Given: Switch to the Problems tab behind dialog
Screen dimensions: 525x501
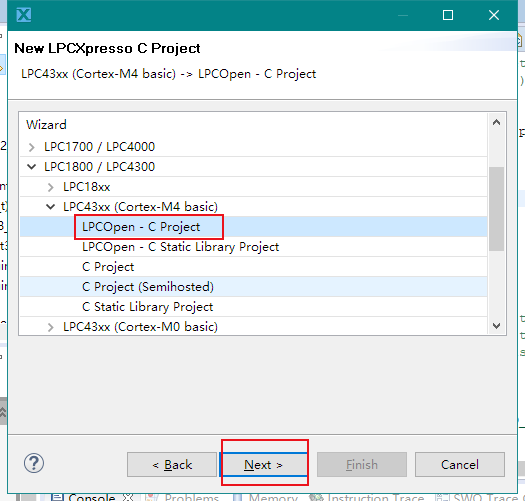Looking at the screenshot, I should tap(183, 497).
